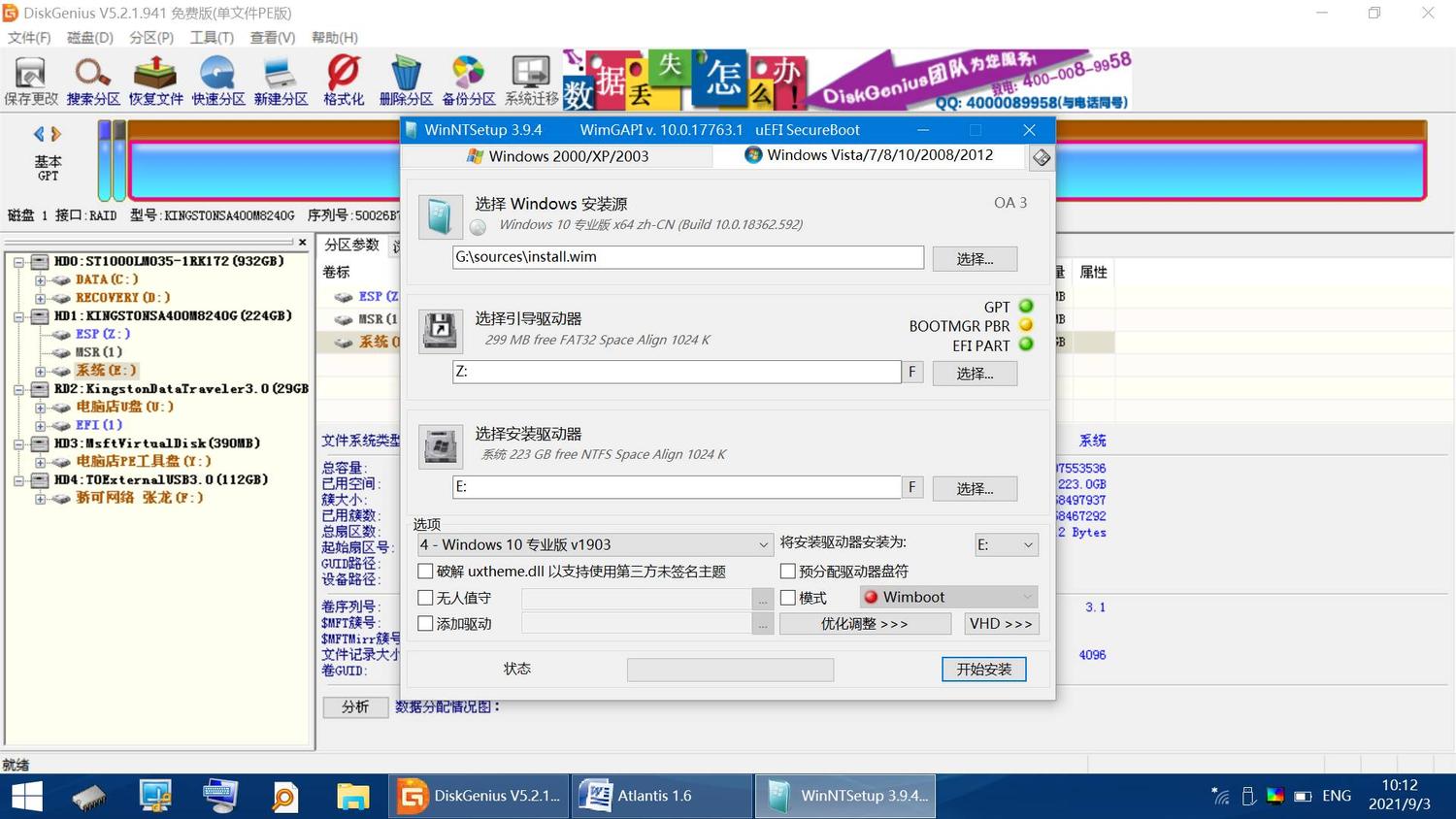Click VHD >>> button

click(1001, 623)
